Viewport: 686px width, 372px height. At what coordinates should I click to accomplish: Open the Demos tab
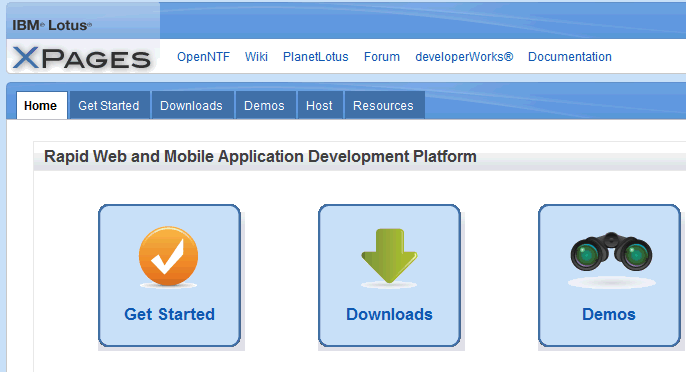tap(265, 105)
